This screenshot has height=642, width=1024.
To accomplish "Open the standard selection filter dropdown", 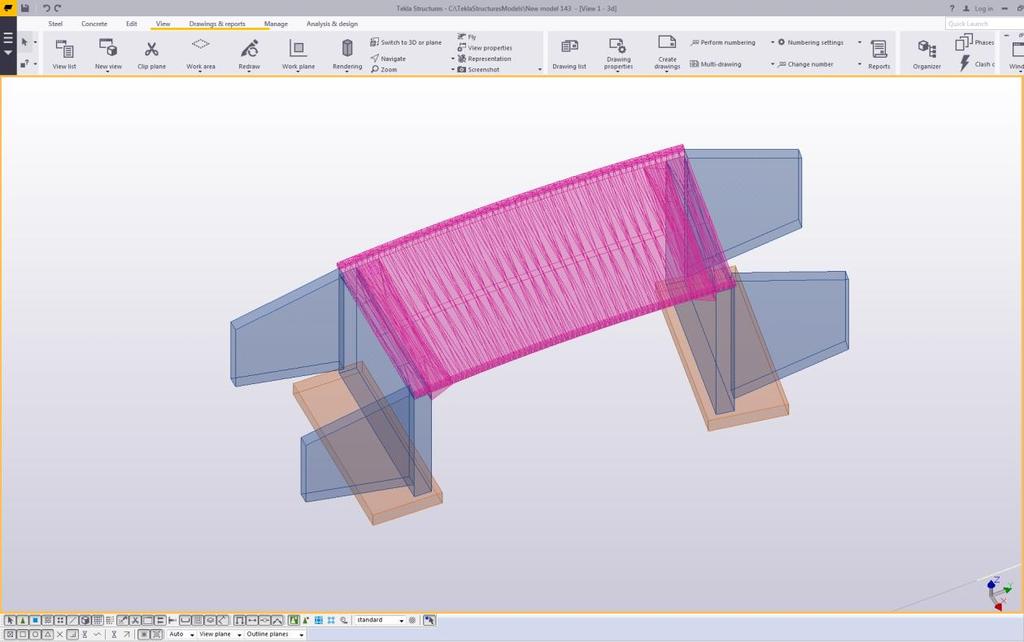I will (379, 620).
